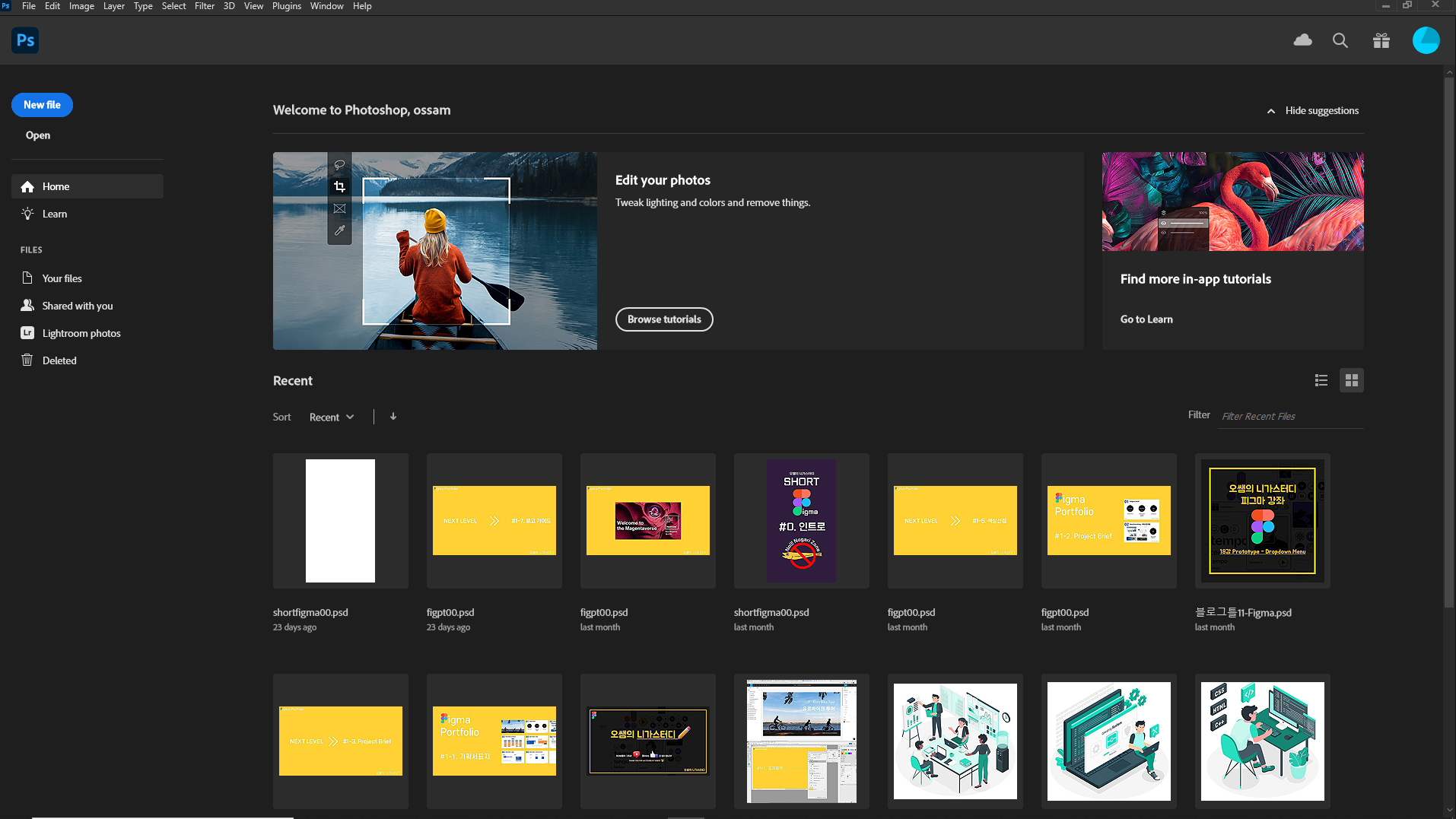Viewport: 1456px width, 819px height.
Task: Click the Lightroom photos Lr icon
Action: [27, 332]
